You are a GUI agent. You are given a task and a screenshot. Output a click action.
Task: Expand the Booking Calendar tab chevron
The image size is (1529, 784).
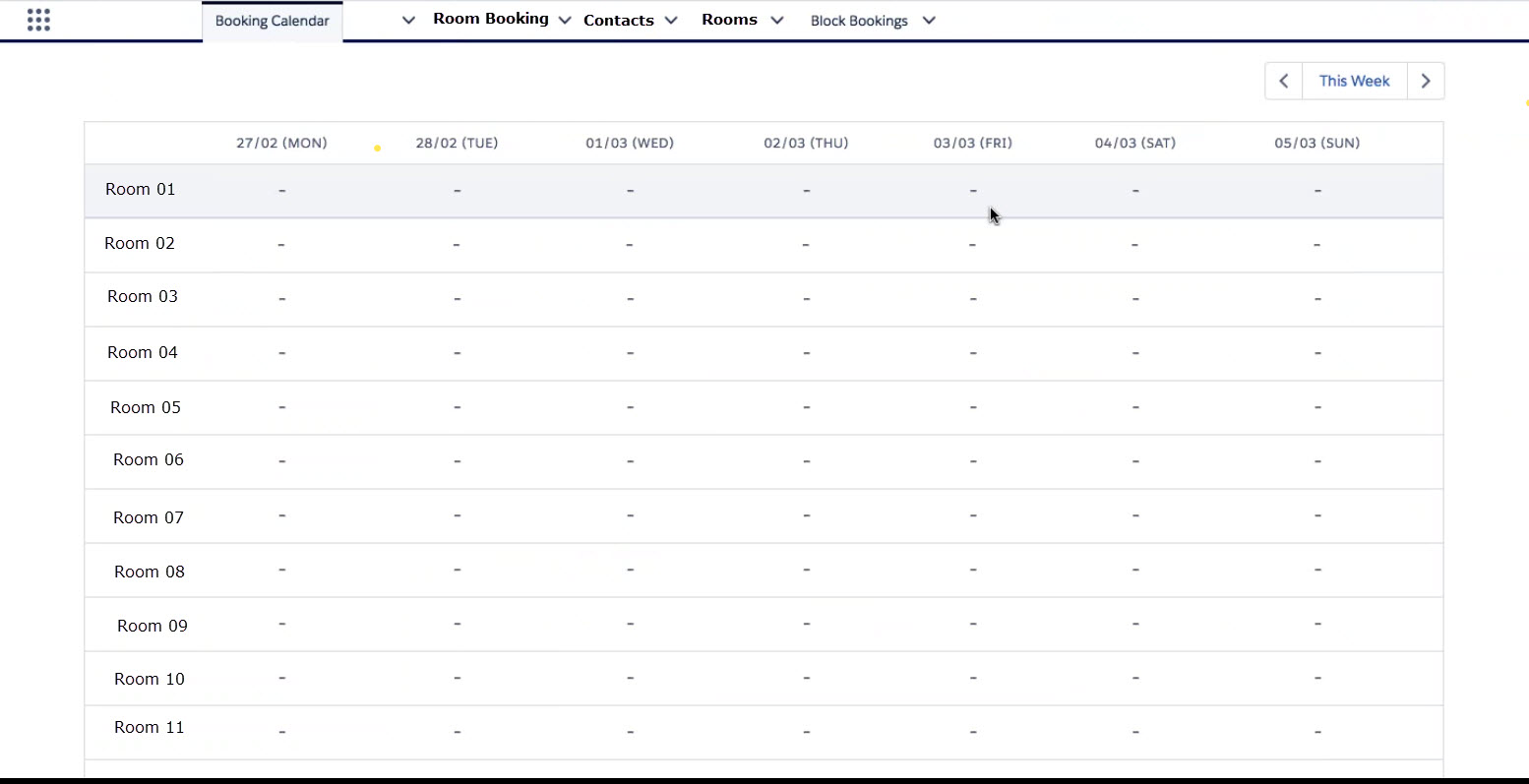[408, 21]
